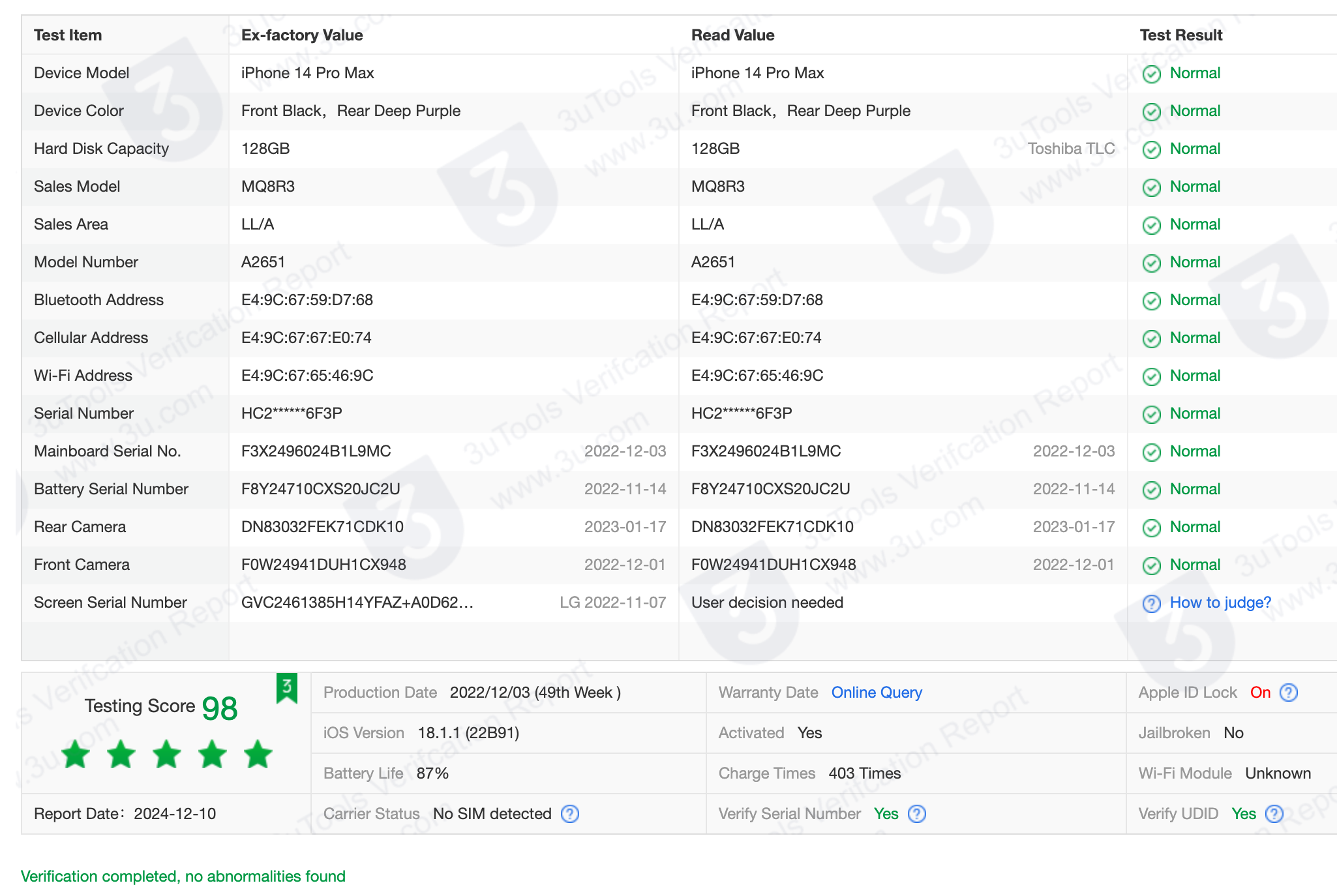Click read value Model Number A2651
Viewport: 1337px width, 896px height.
click(x=714, y=262)
